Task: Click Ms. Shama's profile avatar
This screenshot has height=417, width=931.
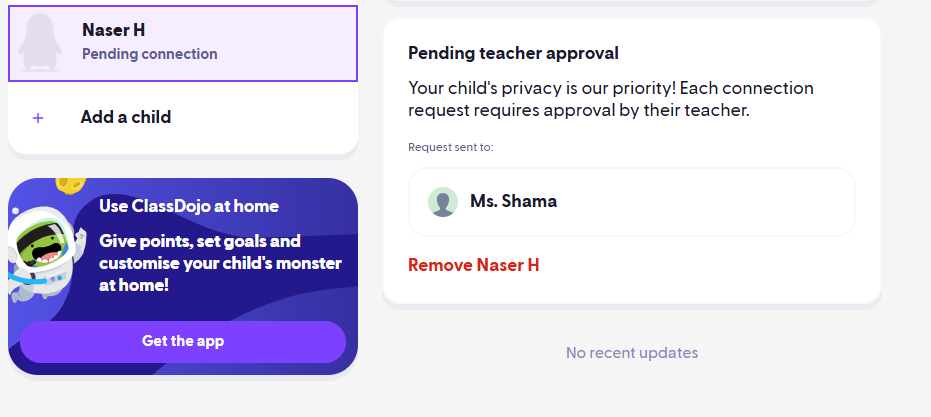Action: pyautogui.click(x=443, y=201)
